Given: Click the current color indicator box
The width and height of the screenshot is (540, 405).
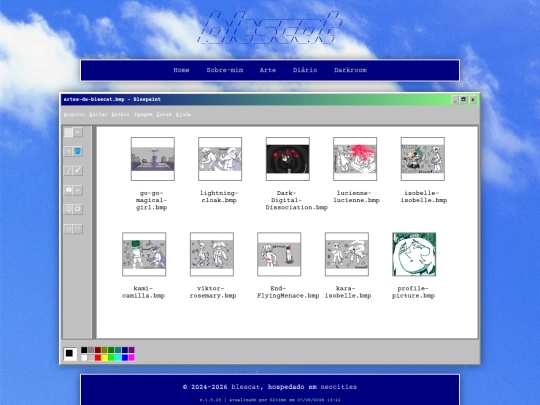Looking at the screenshot, I should [x=70, y=353].
